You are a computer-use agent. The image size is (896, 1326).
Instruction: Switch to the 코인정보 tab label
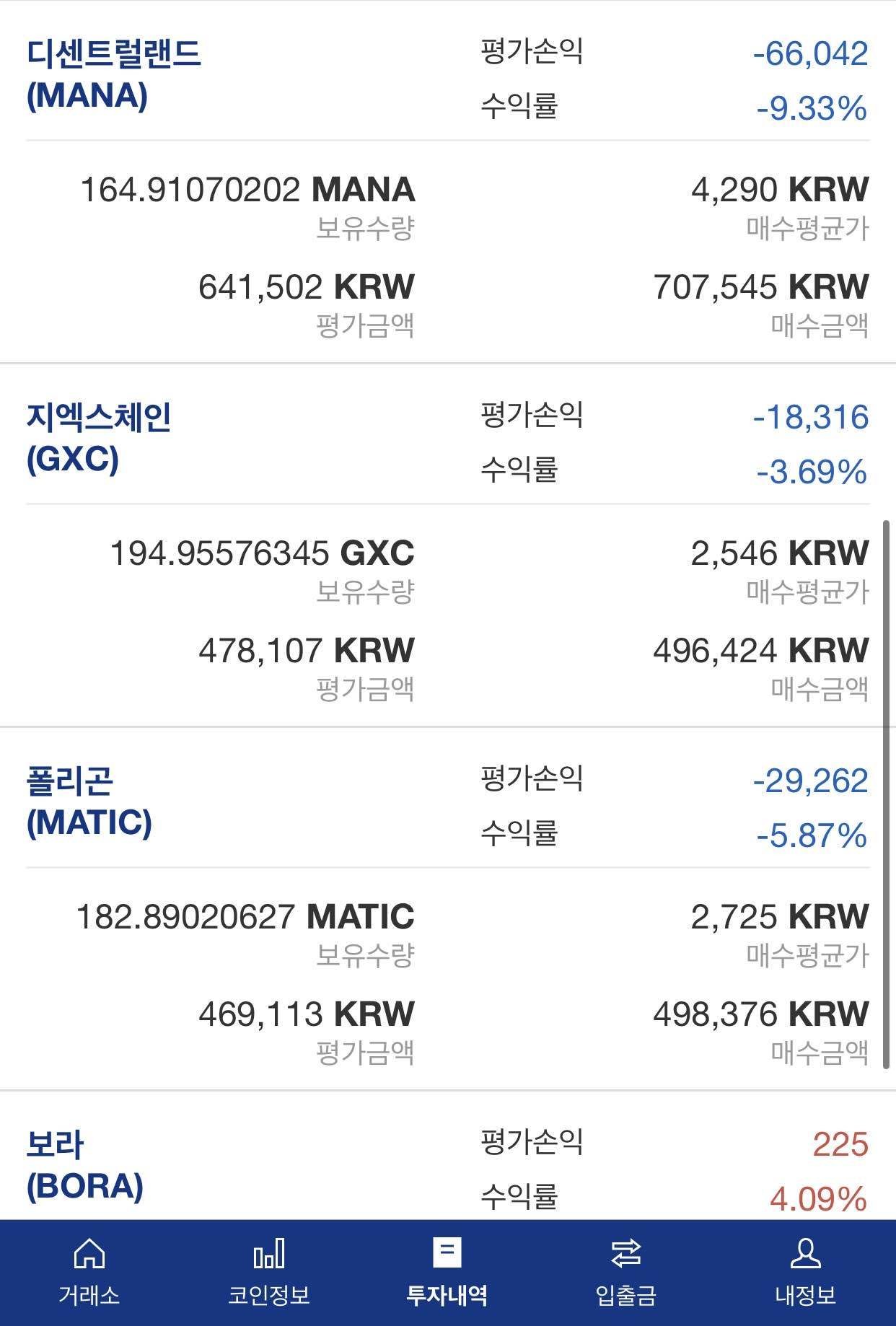(269, 1296)
